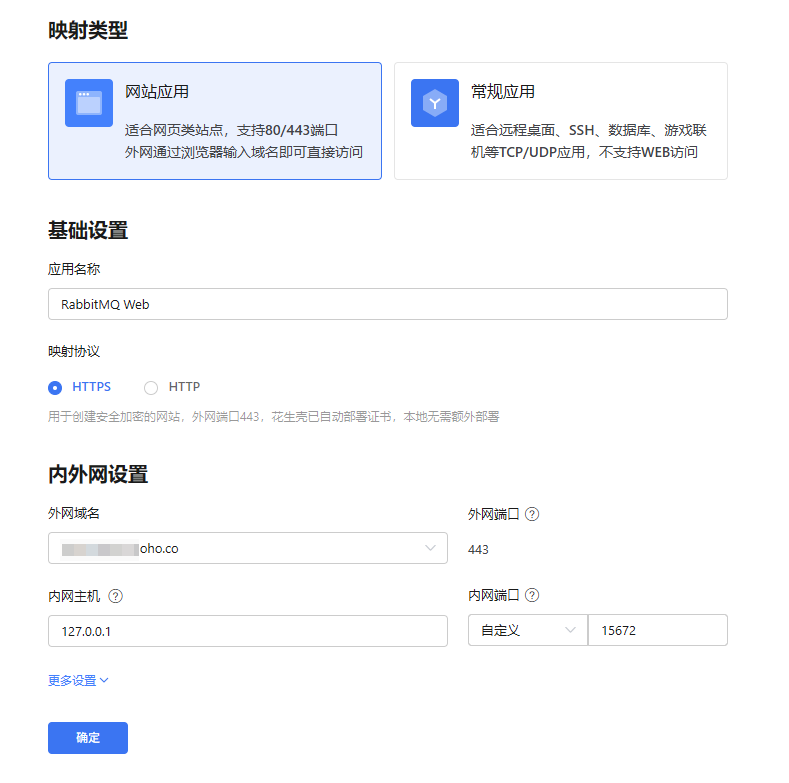The image size is (789, 783).
Task: Click the 基础设置 heading
Action: tap(88, 230)
